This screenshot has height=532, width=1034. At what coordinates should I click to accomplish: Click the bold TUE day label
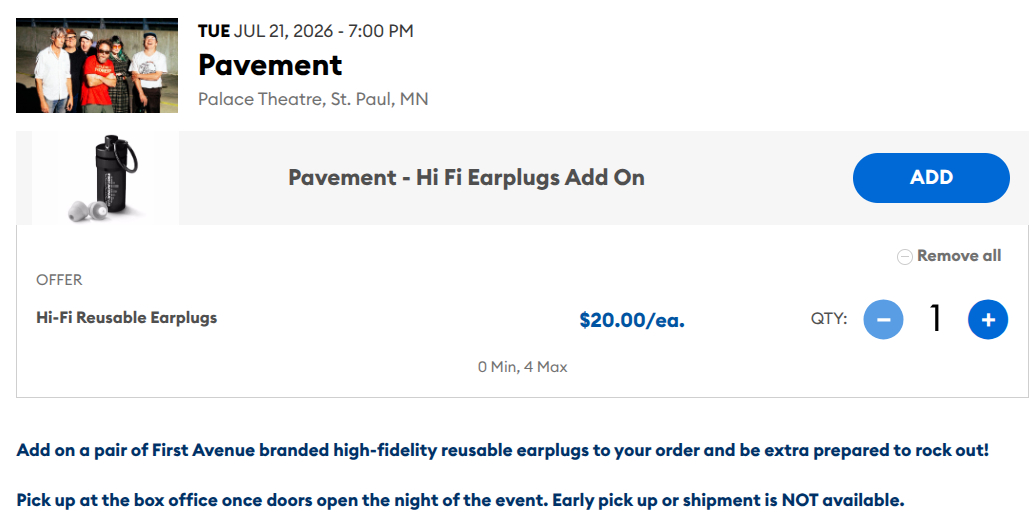pos(214,31)
